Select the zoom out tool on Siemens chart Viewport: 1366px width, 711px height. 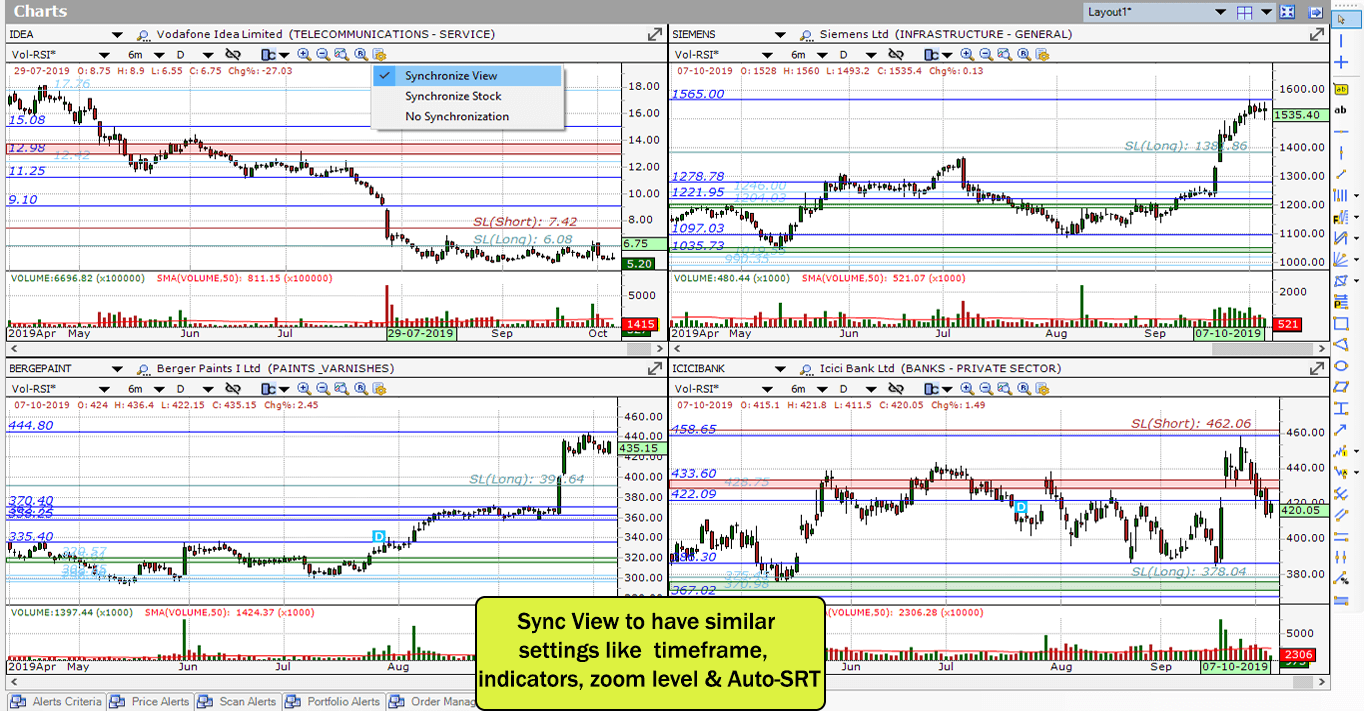985,55
